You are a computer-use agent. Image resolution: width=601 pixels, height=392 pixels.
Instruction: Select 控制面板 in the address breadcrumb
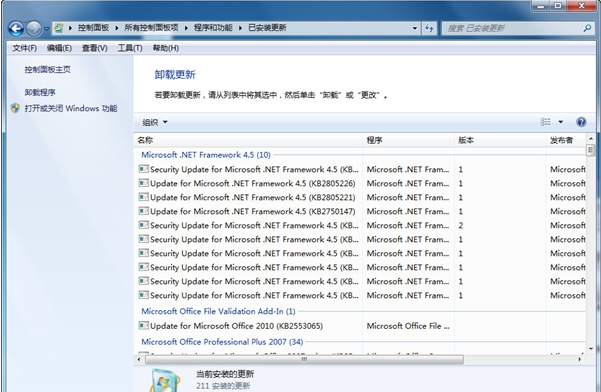click(93, 28)
